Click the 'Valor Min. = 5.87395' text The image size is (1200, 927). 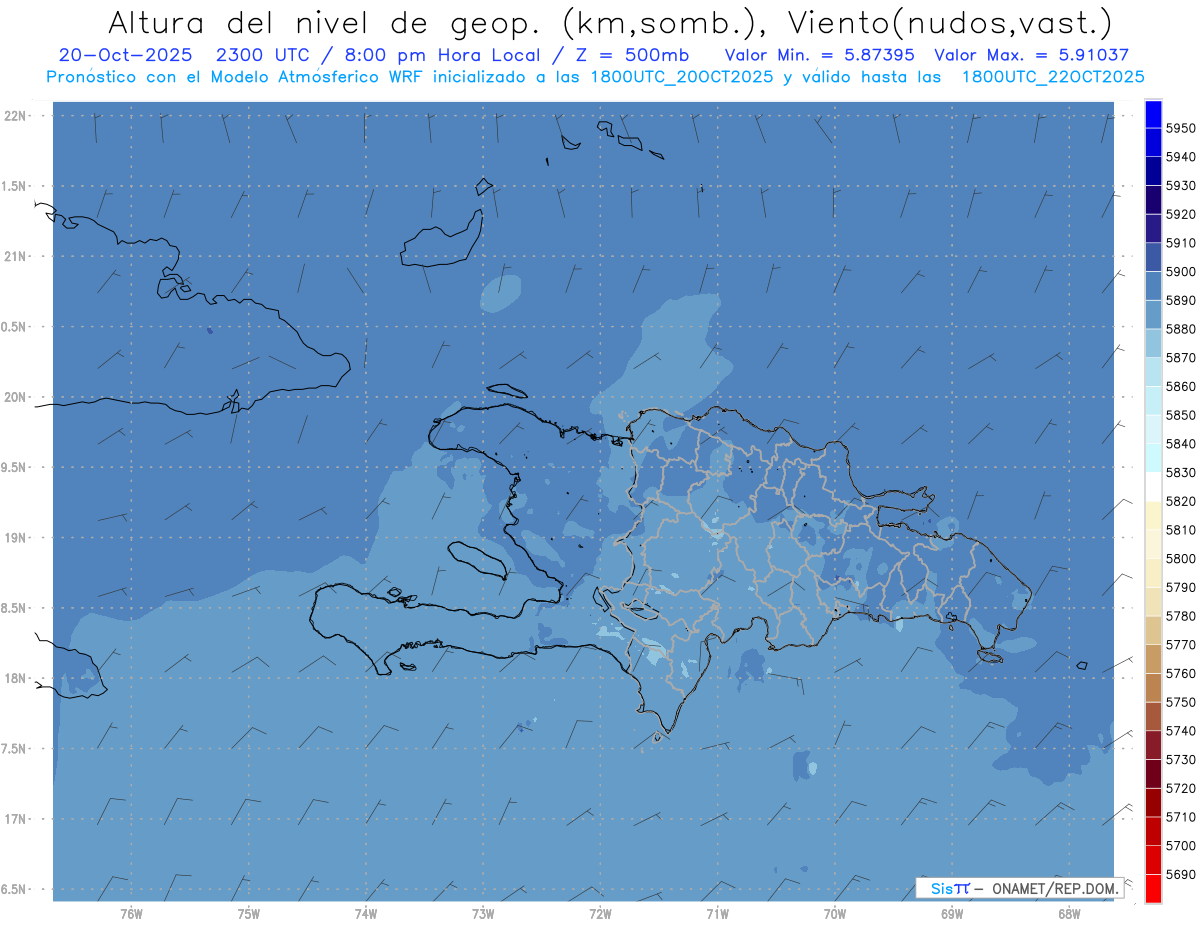click(x=820, y=55)
